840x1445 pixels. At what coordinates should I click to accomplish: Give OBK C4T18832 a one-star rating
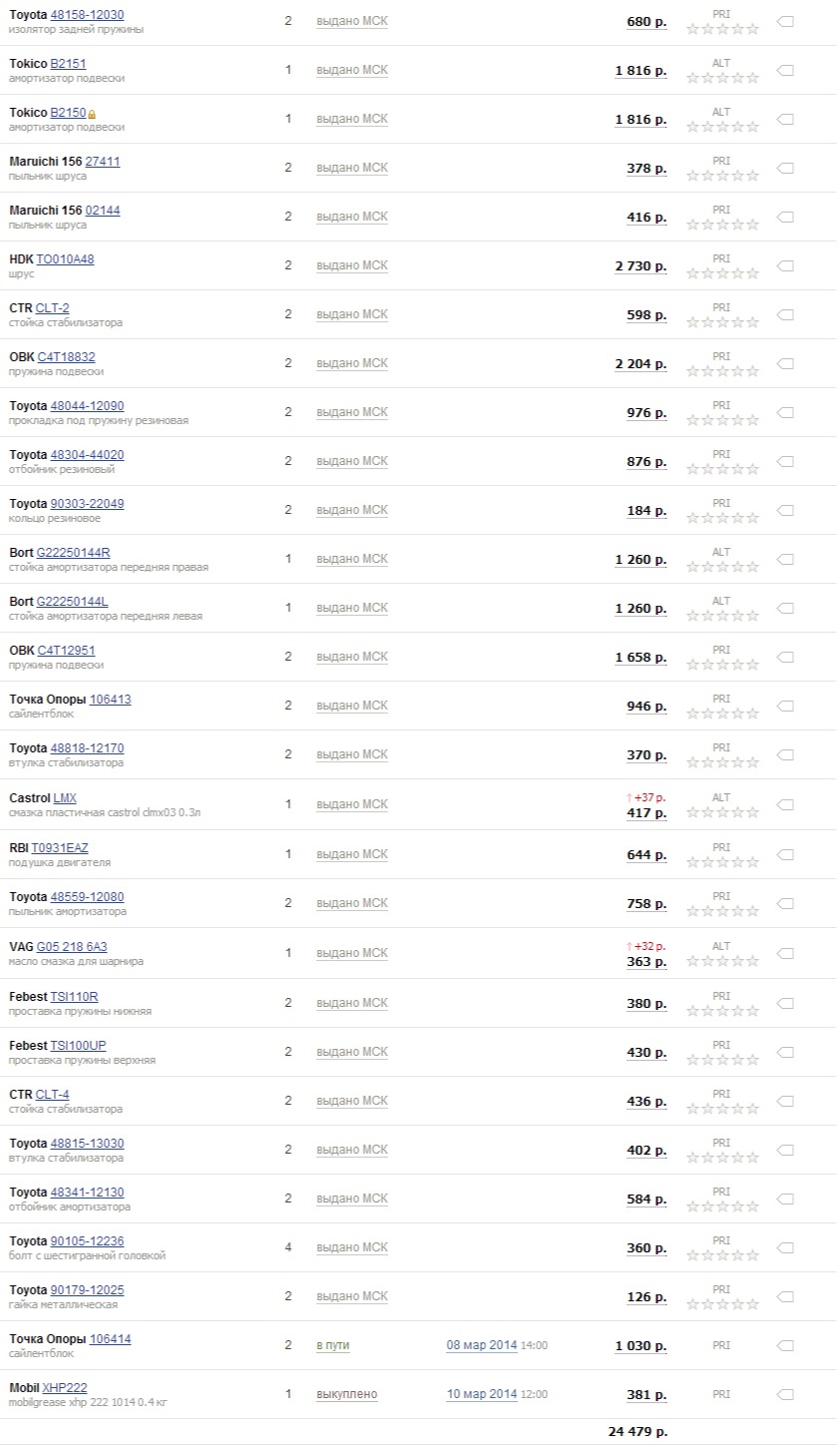tap(692, 371)
